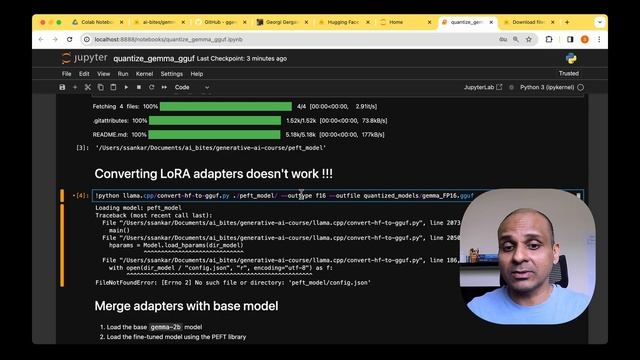
Task: Click the kernel status circle indicator
Action: 580,87
